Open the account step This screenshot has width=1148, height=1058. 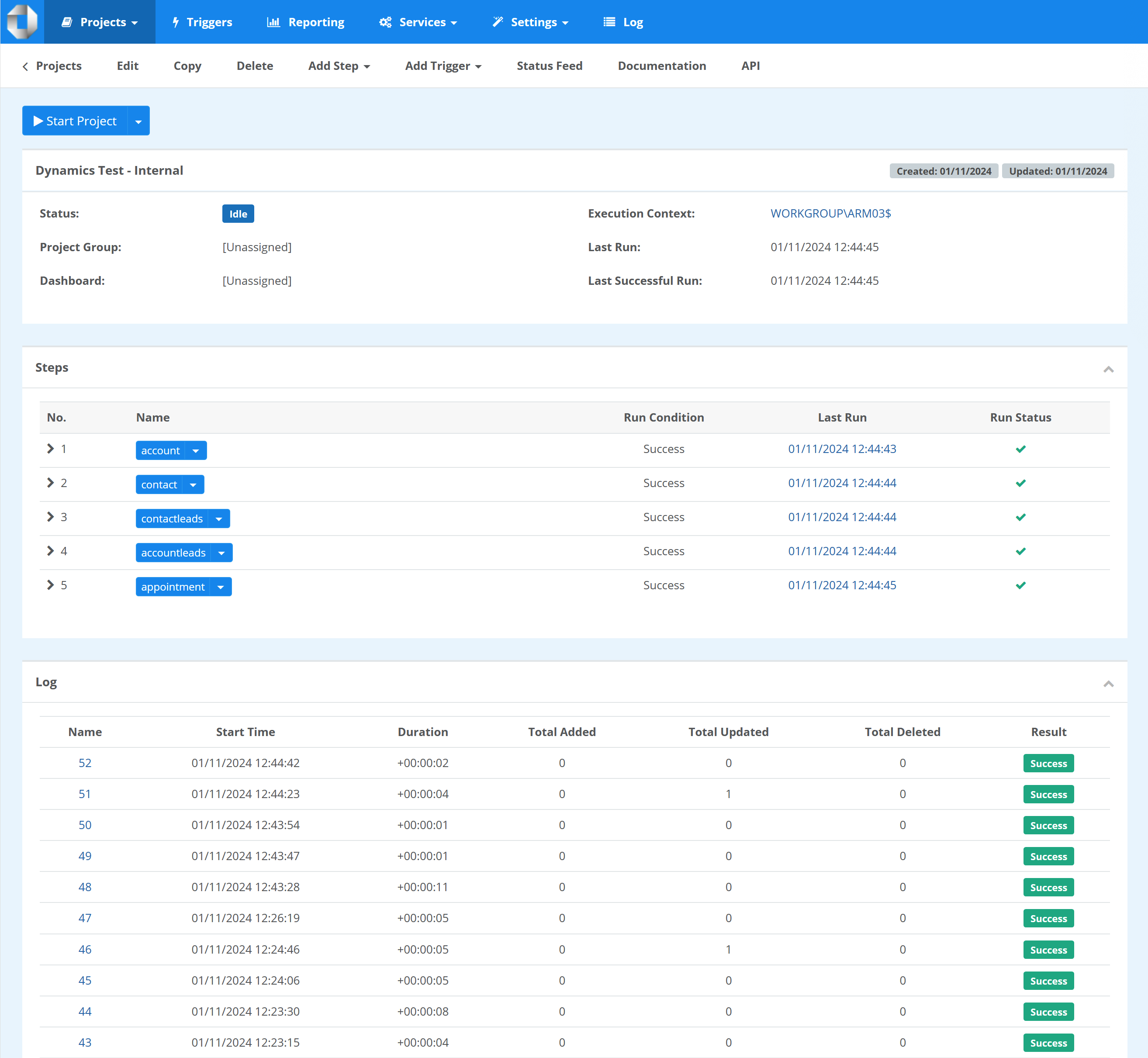point(160,450)
